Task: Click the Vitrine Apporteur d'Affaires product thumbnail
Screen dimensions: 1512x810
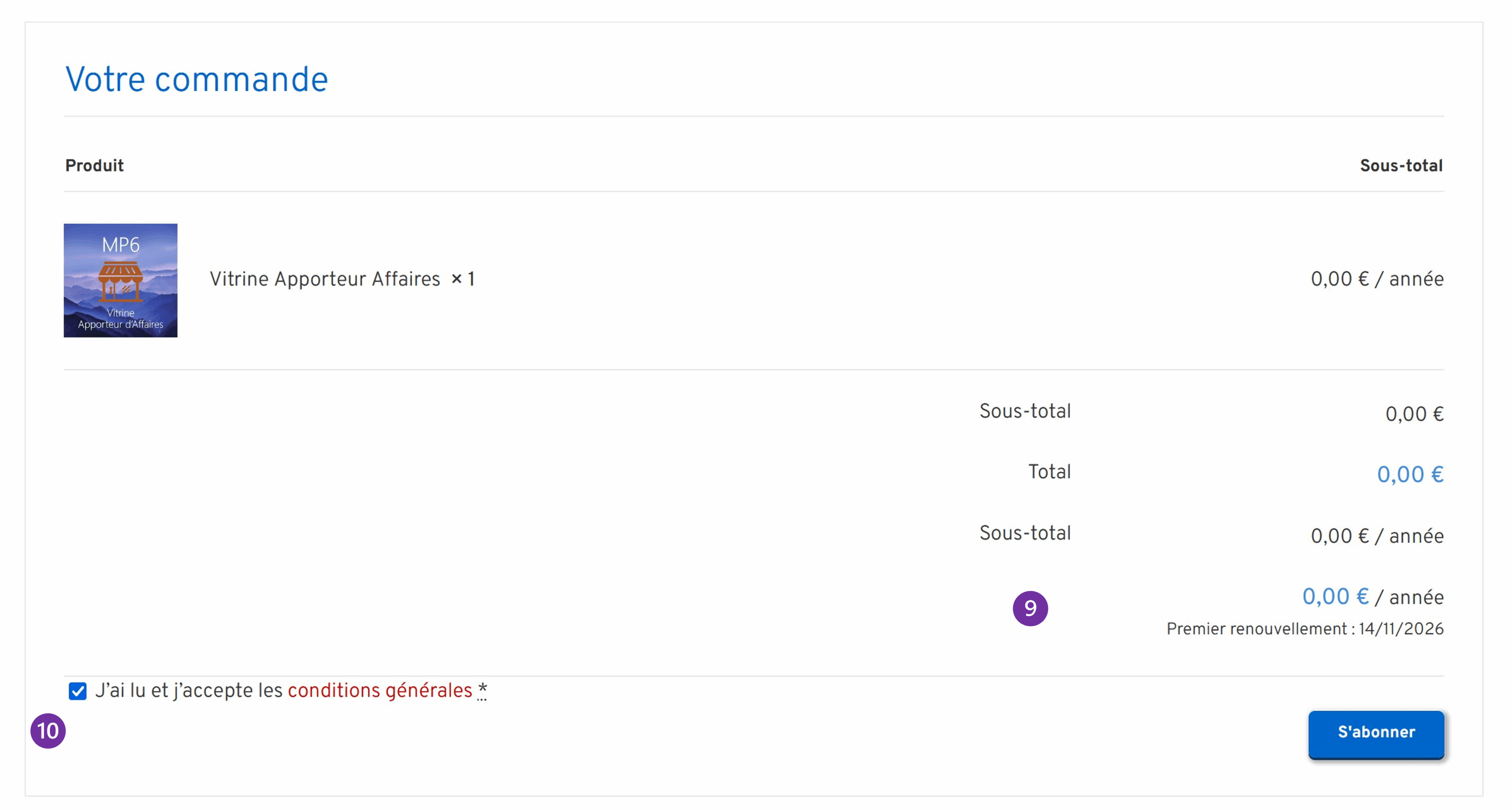Action: pos(120,280)
